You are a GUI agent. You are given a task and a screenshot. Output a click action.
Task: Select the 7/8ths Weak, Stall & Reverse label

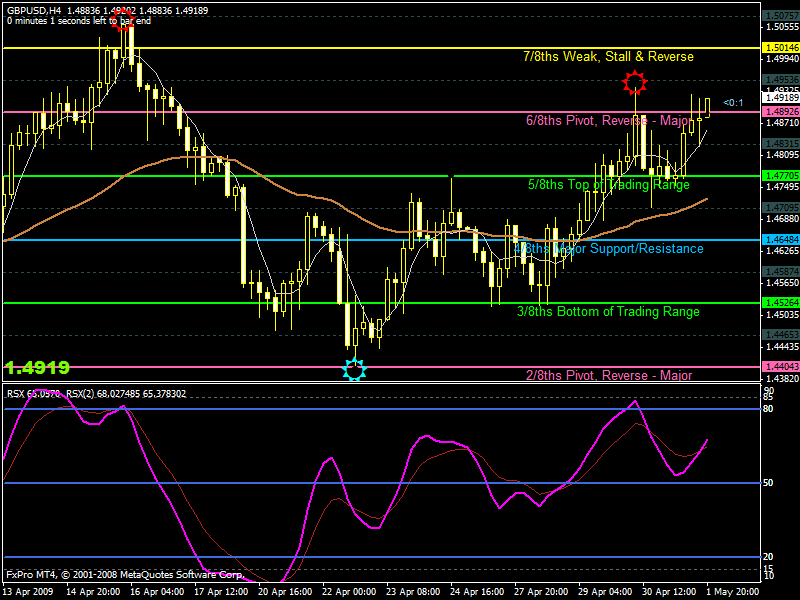coord(608,57)
